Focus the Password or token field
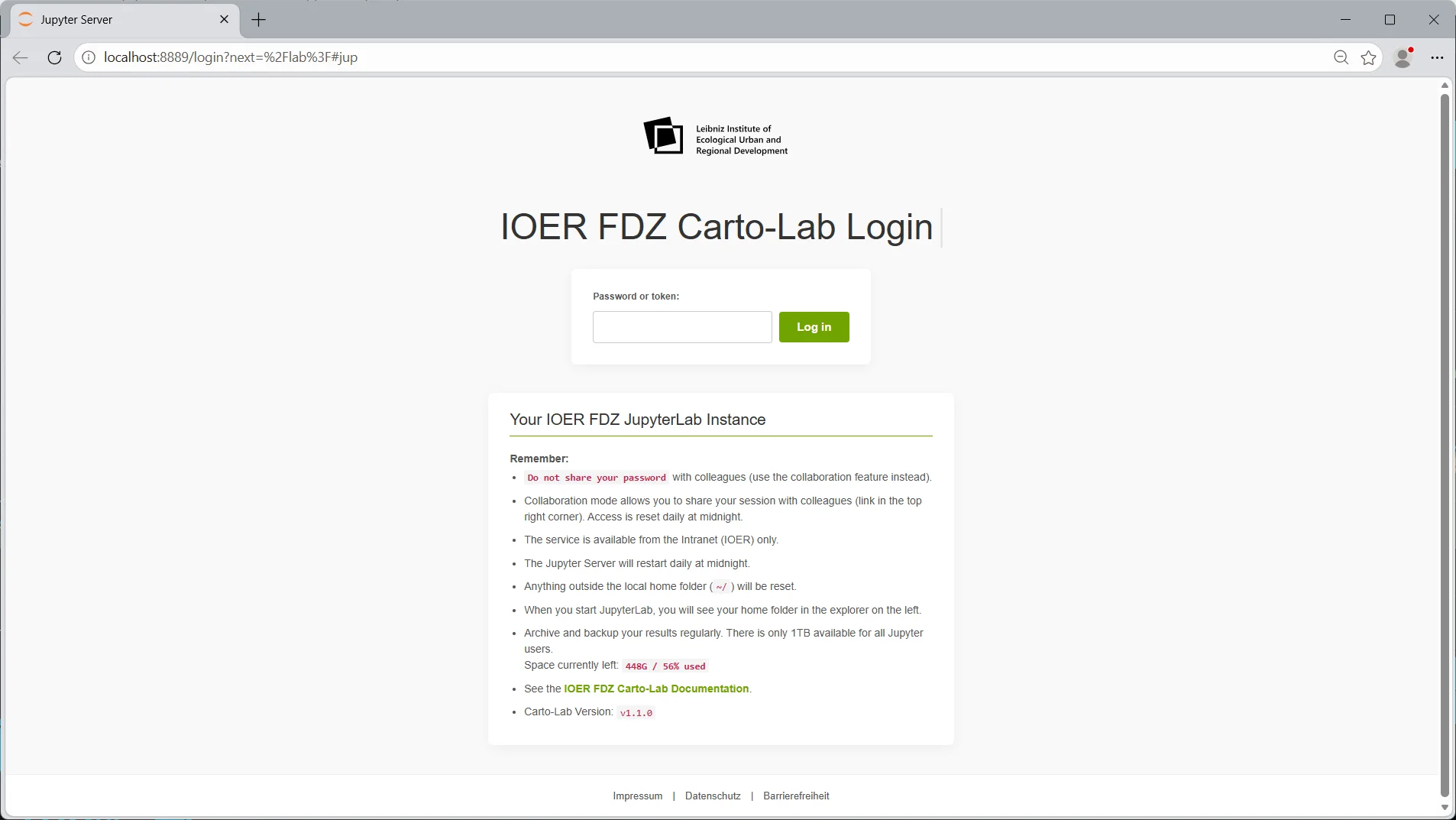The image size is (1456, 820). tap(682, 327)
